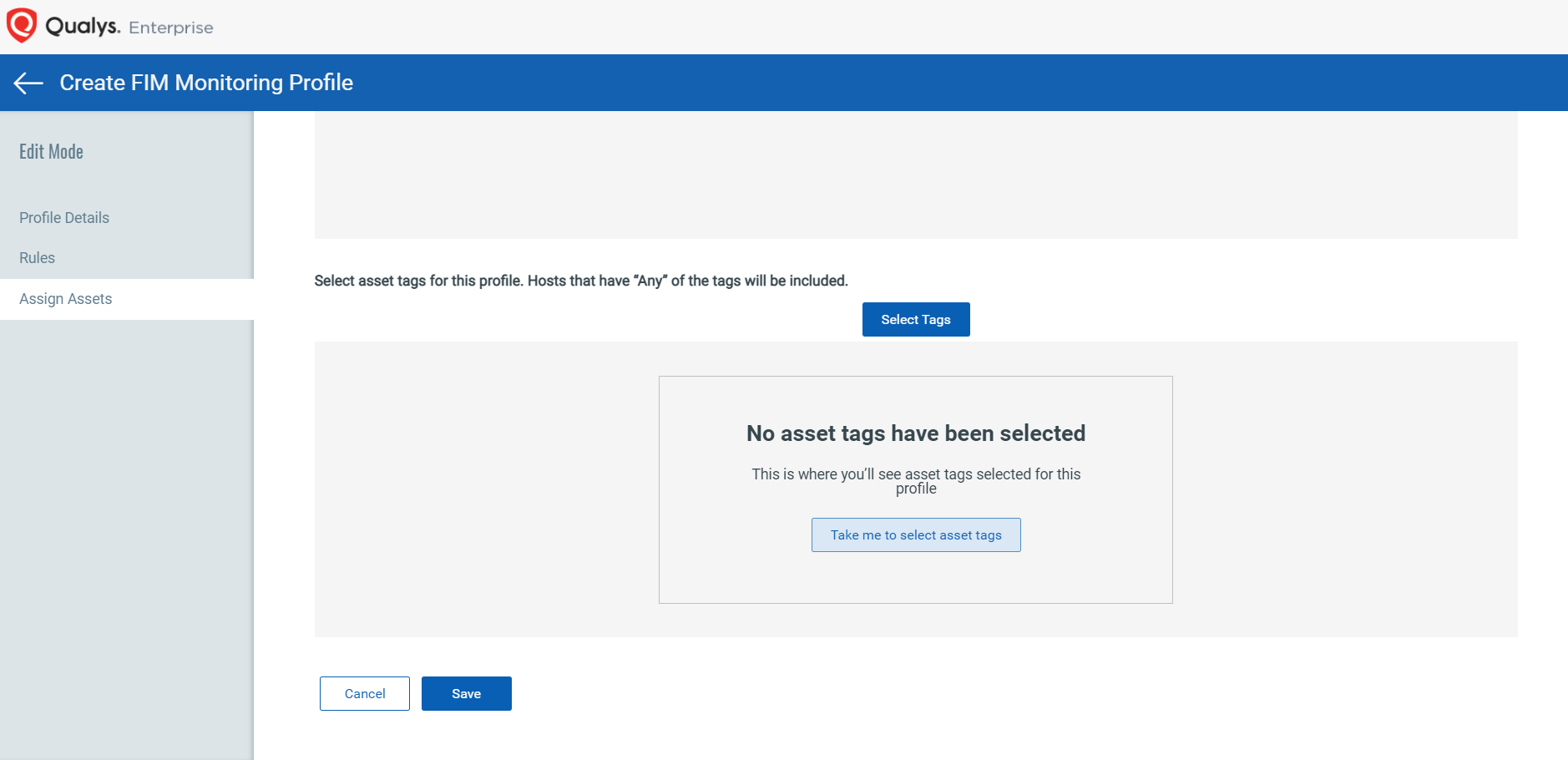Image resolution: width=1568 pixels, height=760 pixels.
Task: Open the Profile Details step
Action: (x=64, y=218)
